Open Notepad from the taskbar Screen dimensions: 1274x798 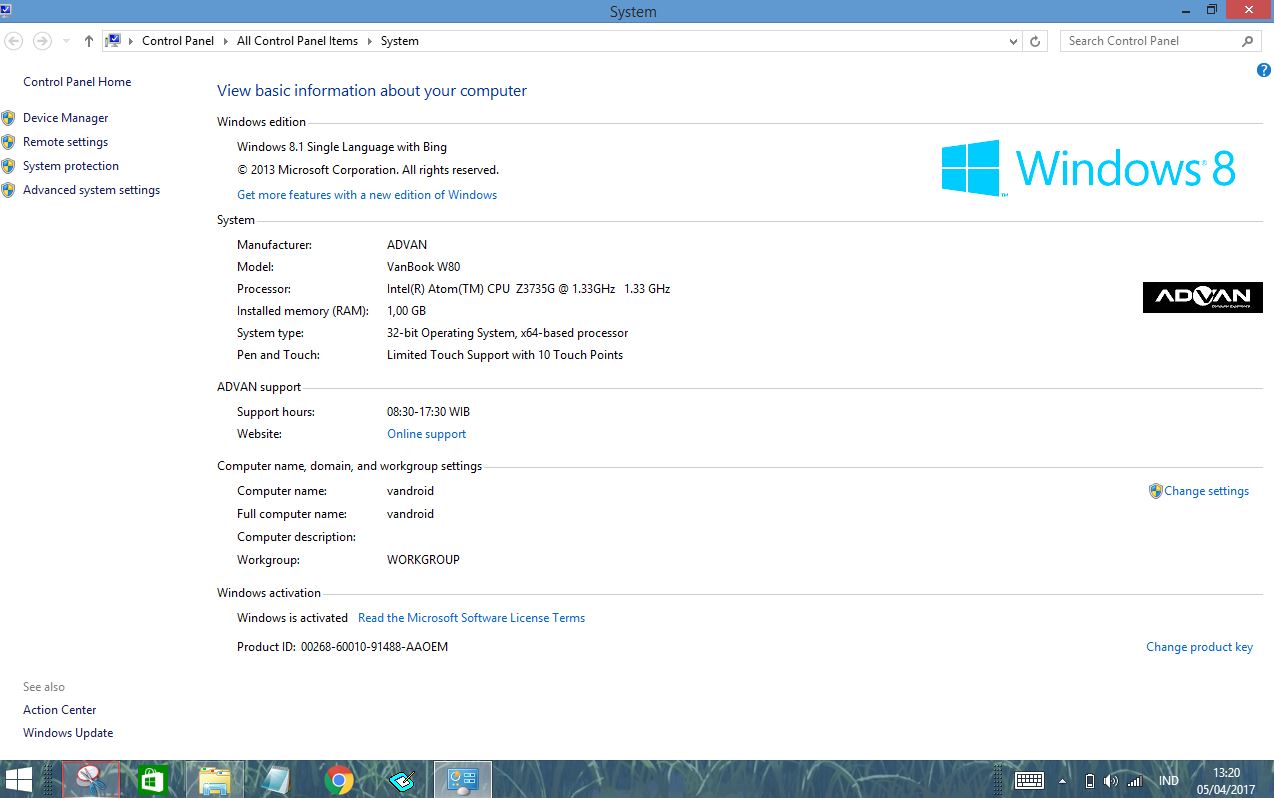pos(275,778)
